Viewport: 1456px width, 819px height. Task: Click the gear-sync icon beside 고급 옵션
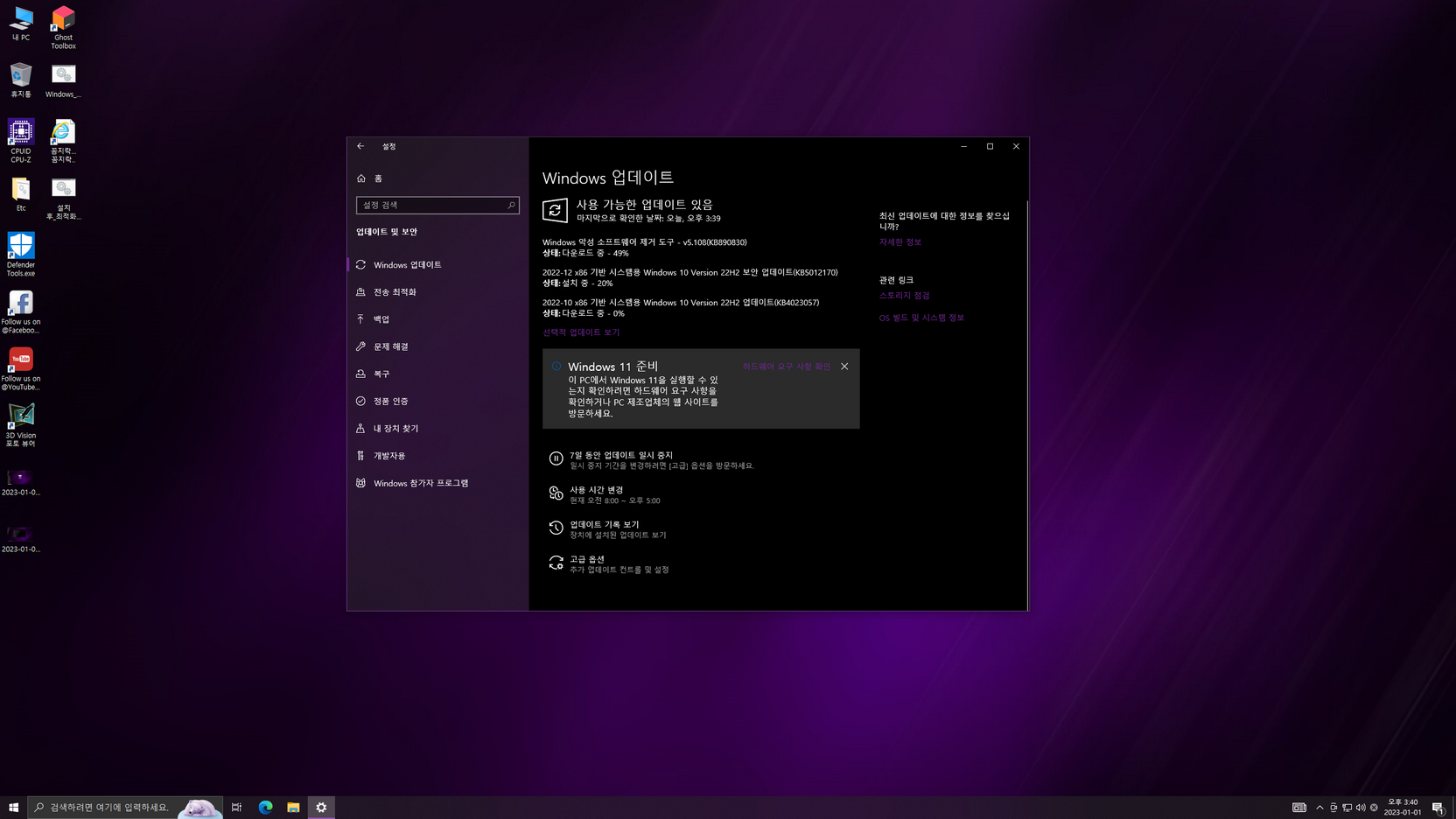(x=556, y=563)
